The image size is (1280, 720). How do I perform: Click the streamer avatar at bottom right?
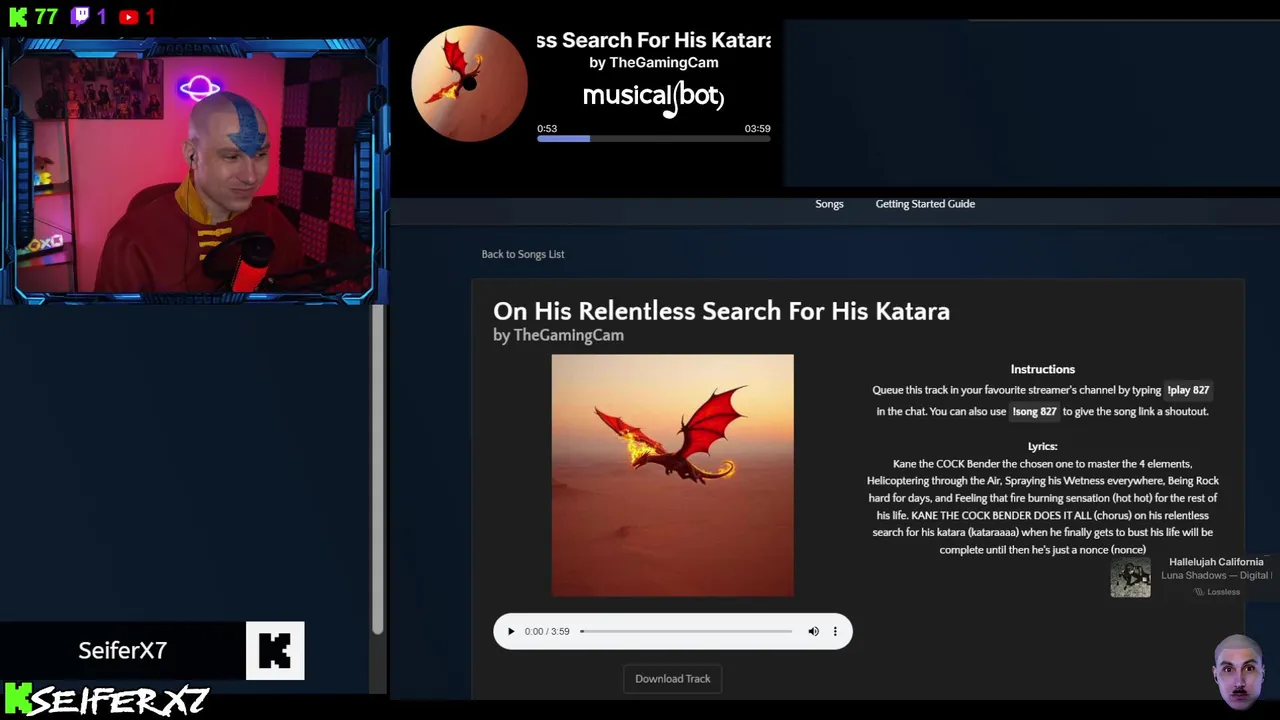[1240, 672]
